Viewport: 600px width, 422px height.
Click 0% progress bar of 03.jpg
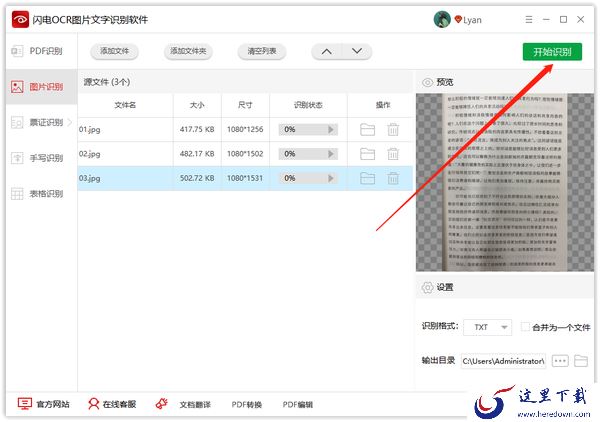308,178
